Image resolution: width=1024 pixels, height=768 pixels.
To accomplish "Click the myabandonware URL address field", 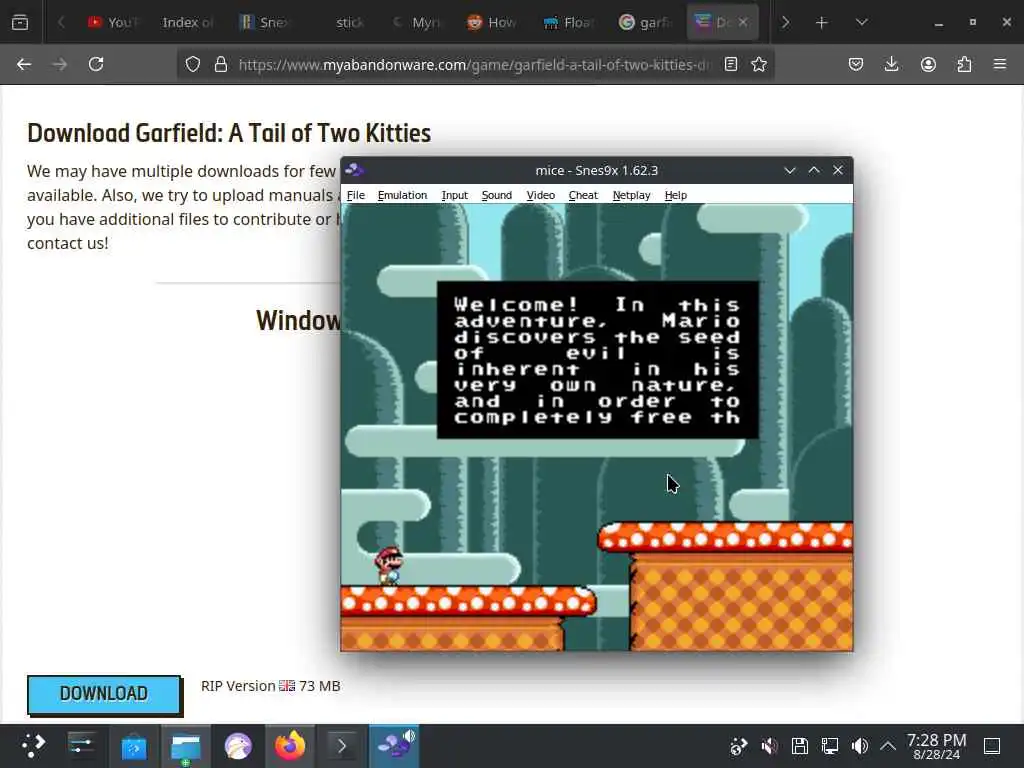I will click(x=473, y=65).
